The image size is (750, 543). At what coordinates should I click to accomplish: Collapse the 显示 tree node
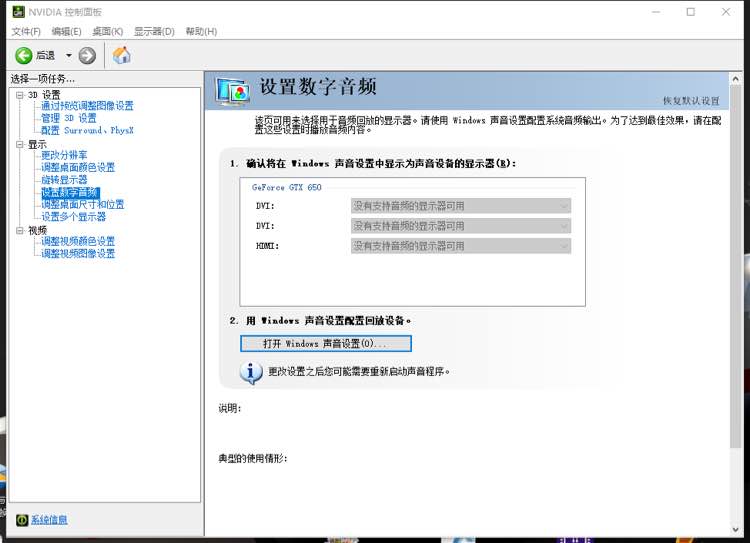tap(20, 144)
